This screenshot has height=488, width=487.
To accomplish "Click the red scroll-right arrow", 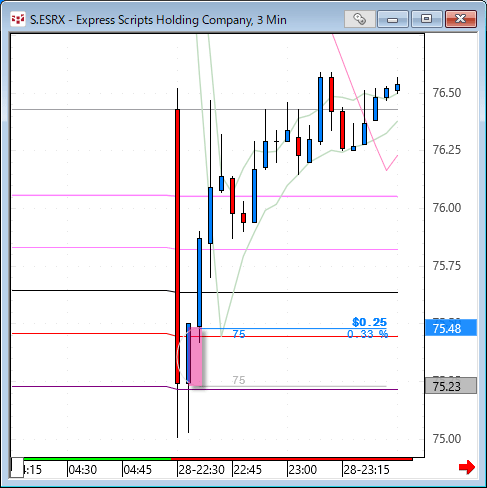I will coord(467,467).
